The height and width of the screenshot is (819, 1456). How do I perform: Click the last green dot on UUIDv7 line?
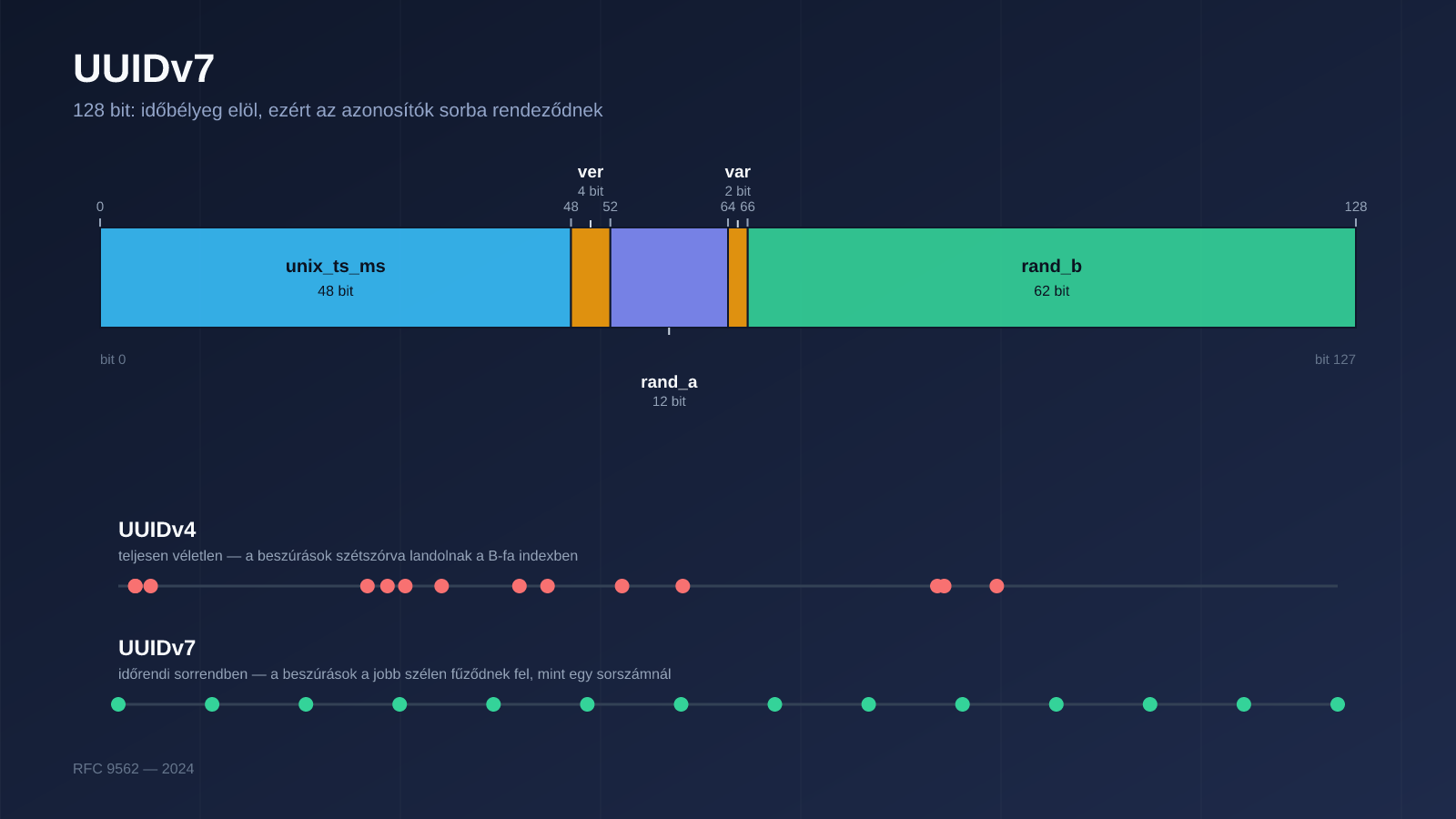[1338, 704]
